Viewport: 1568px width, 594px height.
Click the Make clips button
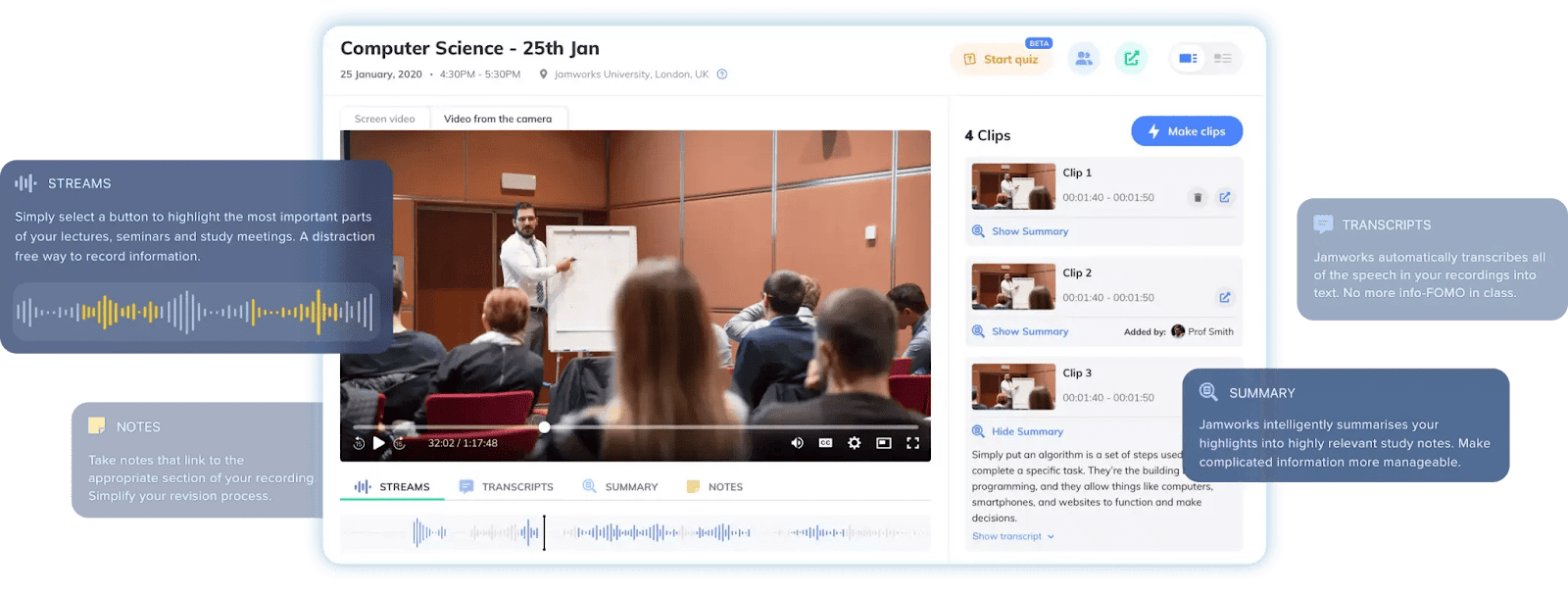coord(1186,131)
